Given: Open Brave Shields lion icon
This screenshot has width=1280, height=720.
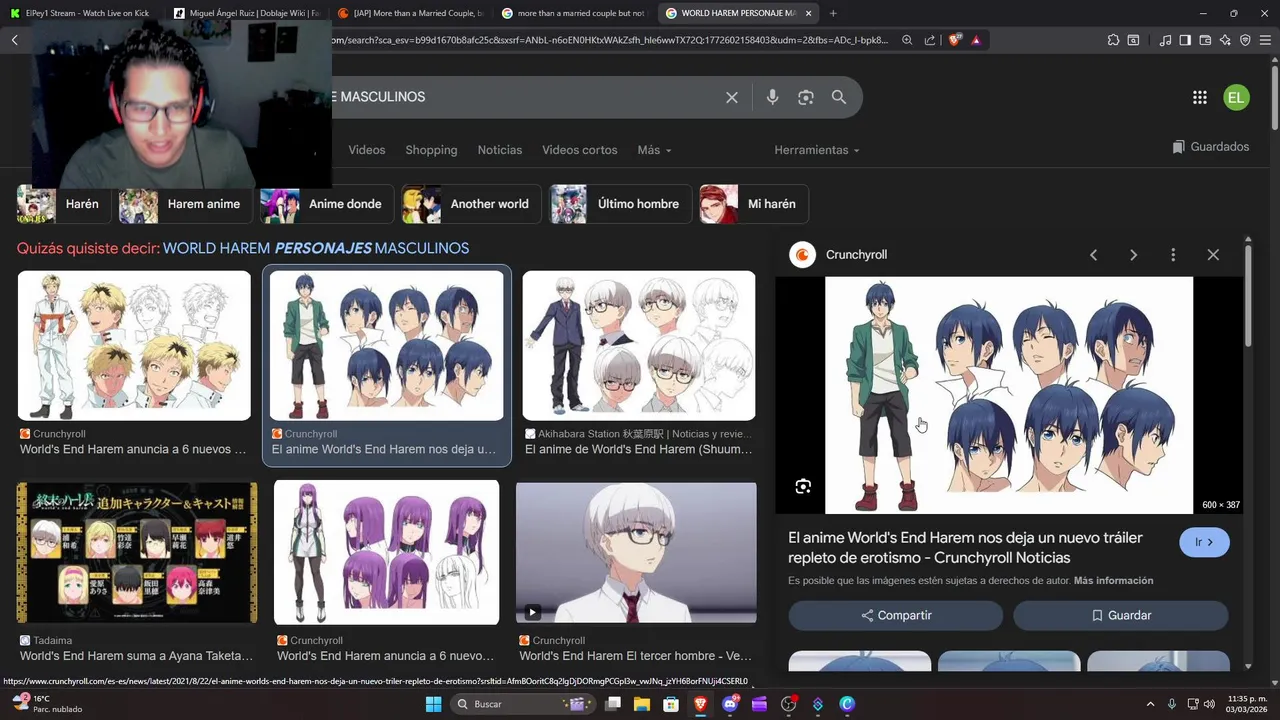Looking at the screenshot, I should click(x=954, y=40).
